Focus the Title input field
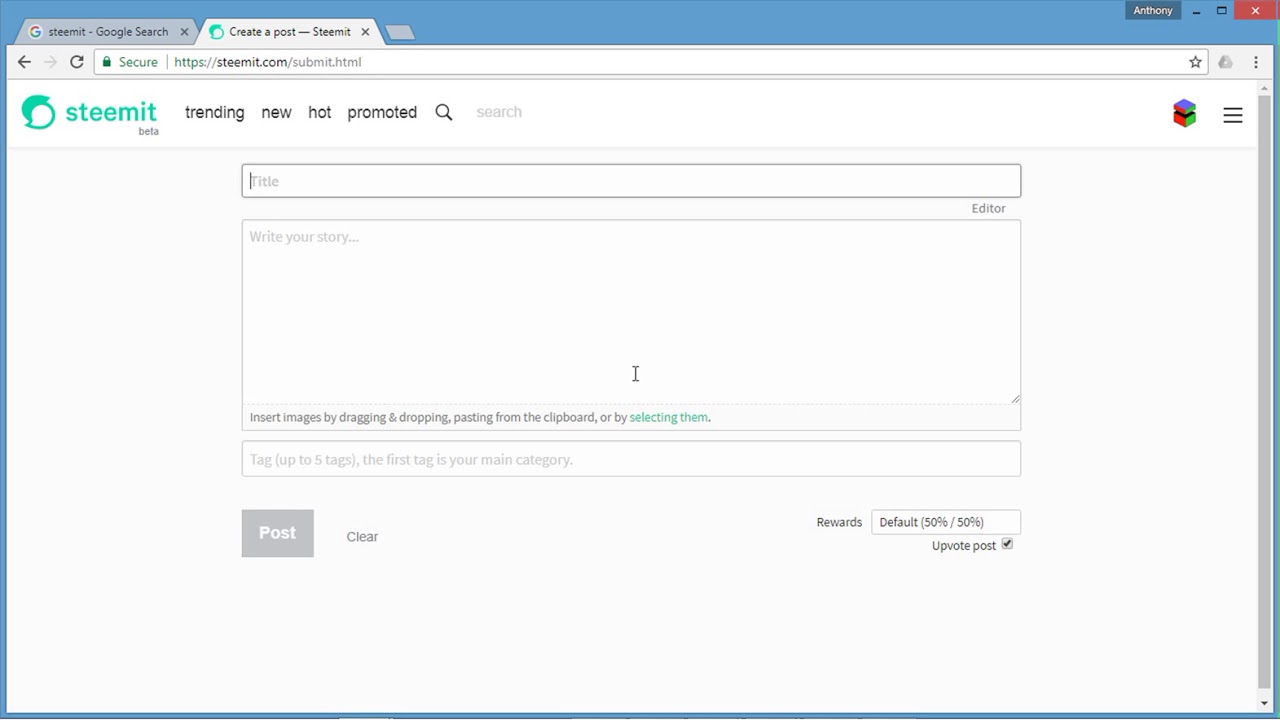Image resolution: width=1280 pixels, height=720 pixels. click(x=631, y=181)
